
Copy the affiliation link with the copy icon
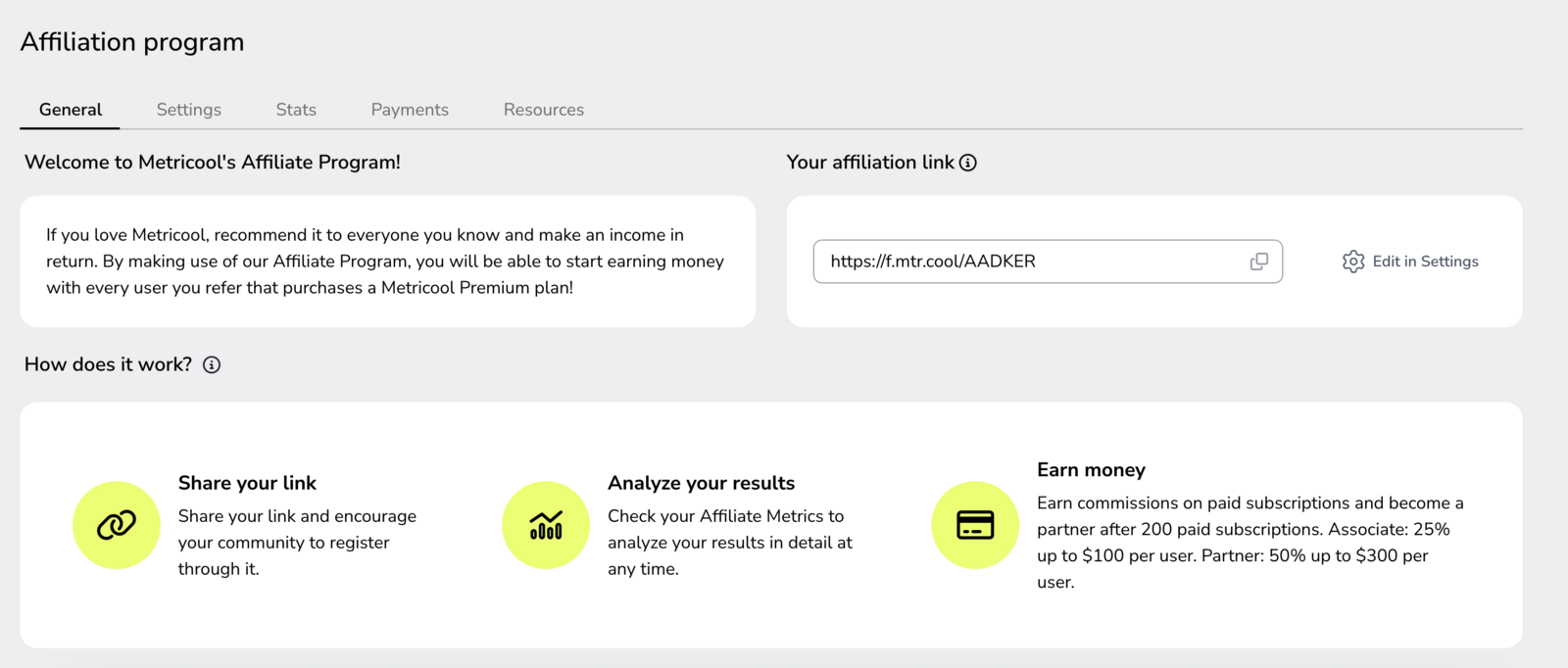(x=1259, y=262)
